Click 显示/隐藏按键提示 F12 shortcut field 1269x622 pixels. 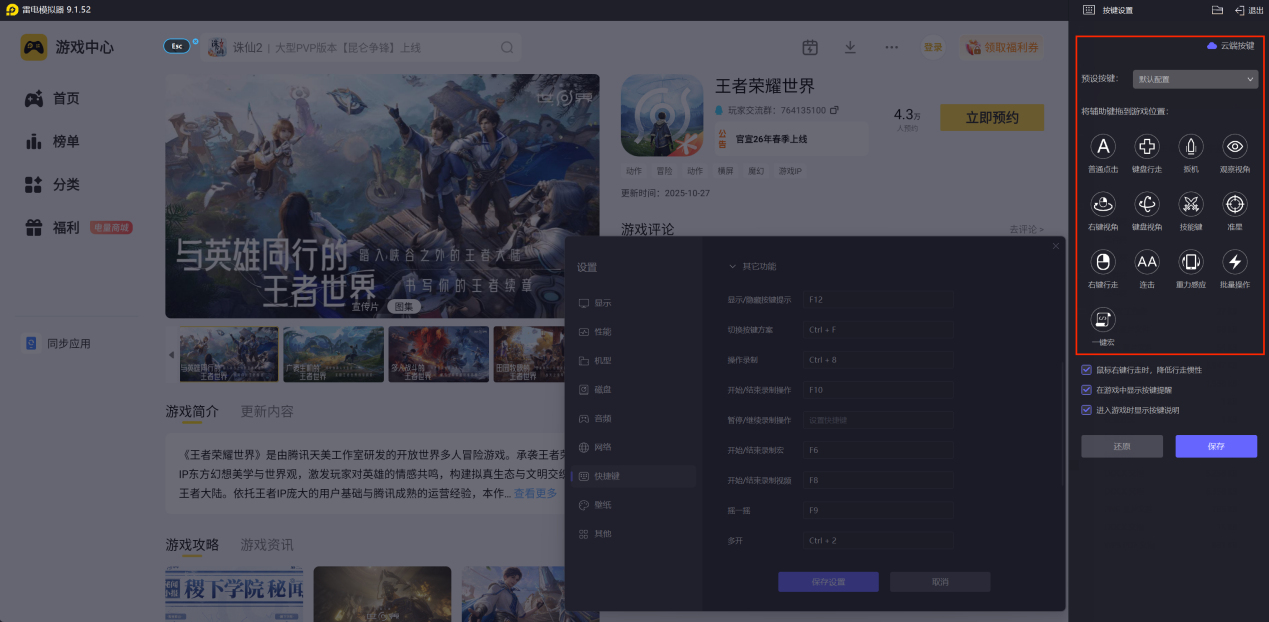[x=877, y=299]
